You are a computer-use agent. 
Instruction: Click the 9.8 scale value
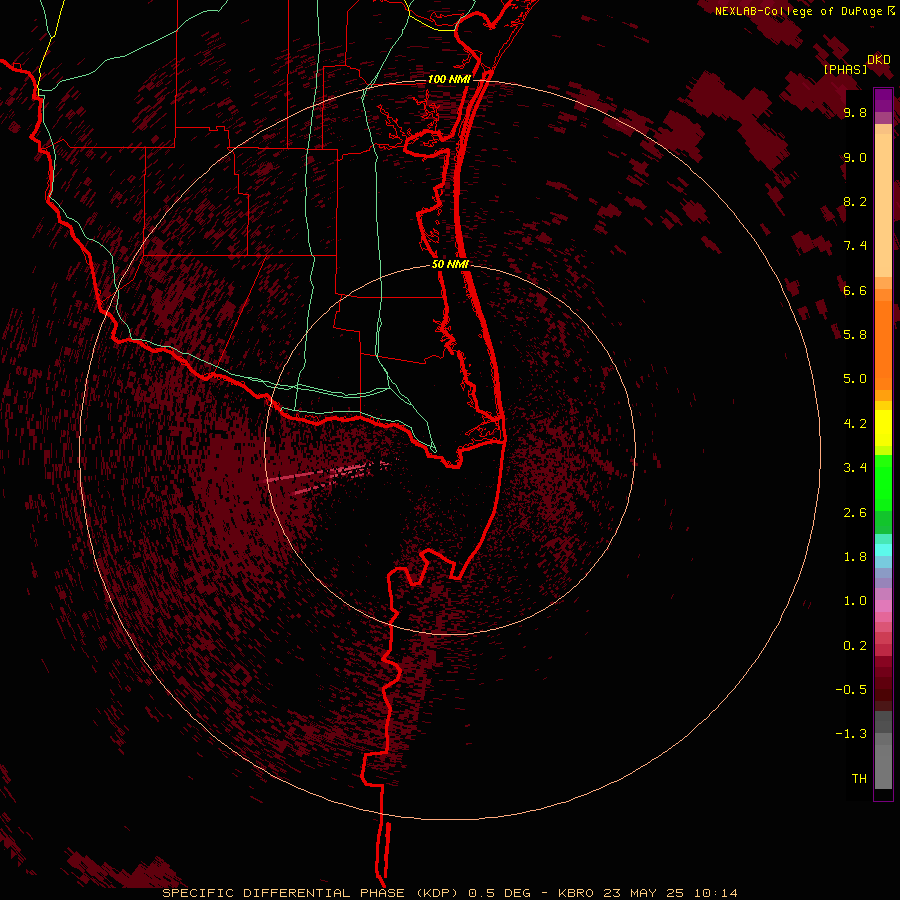[x=855, y=113]
